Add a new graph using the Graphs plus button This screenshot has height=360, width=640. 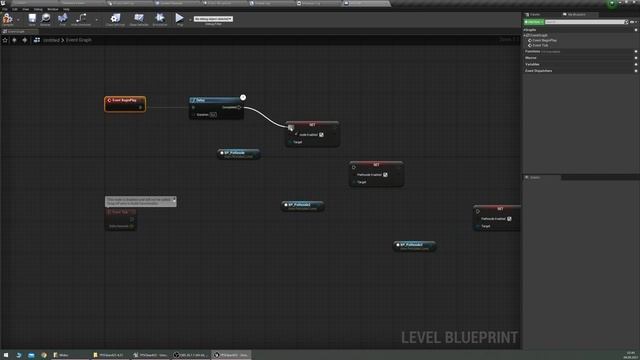[636, 30]
